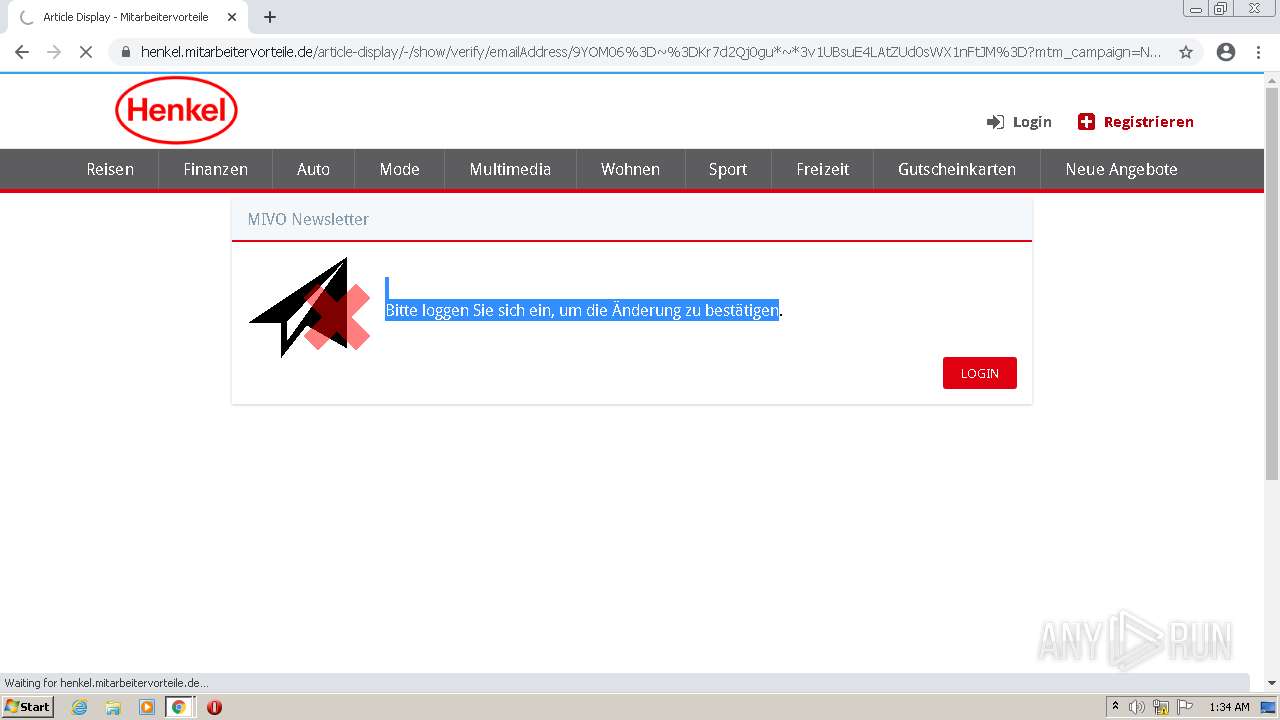Select the Article Display browser tab
The width and height of the screenshot is (1280, 720).
pyautogui.click(x=125, y=17)
